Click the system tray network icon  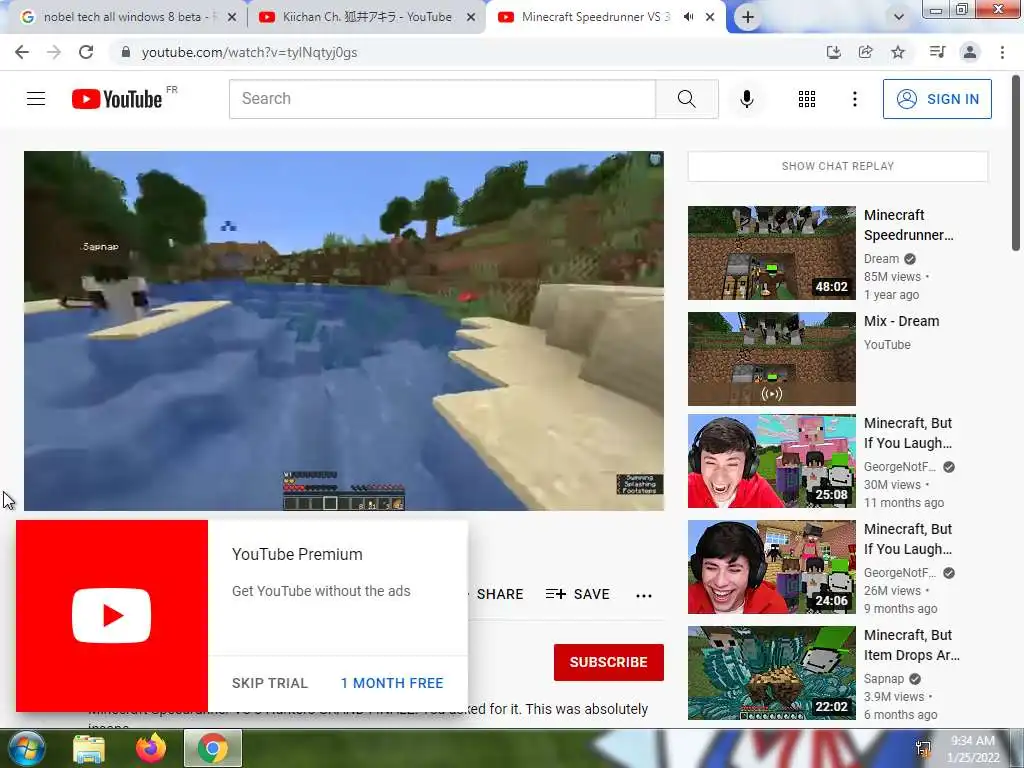(923, 748)
